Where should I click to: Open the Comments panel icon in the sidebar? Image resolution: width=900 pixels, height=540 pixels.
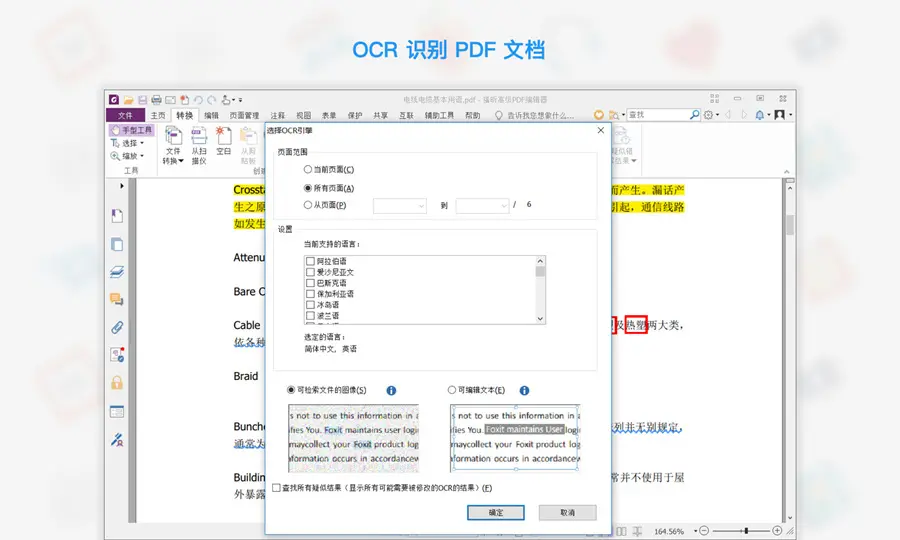pos(117,299)
